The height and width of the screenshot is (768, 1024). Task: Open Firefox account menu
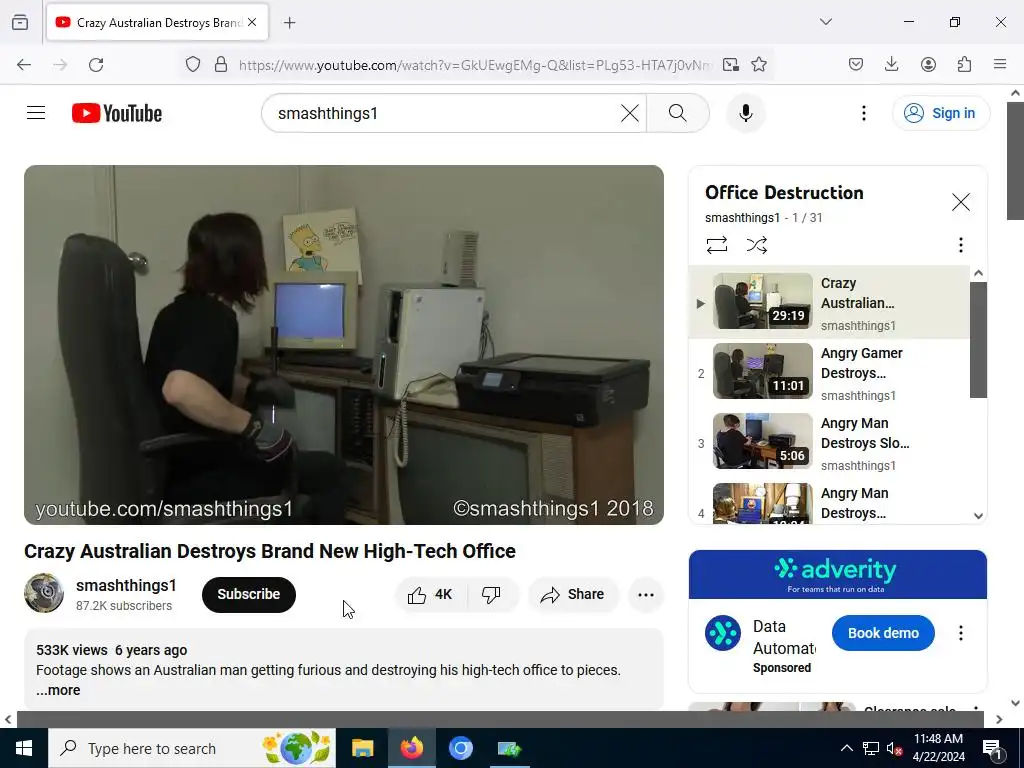pos(928,65)
